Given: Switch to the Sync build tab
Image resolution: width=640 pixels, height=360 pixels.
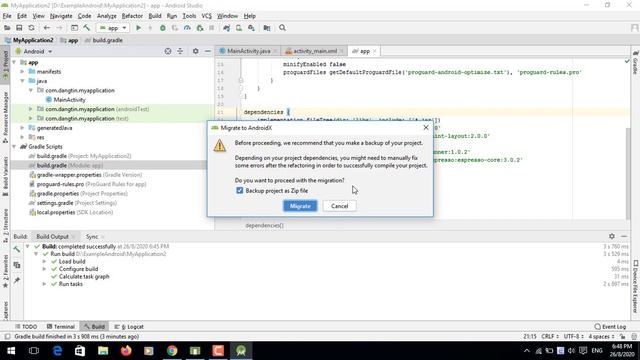Looking at the screenshot, I should click(x=92, y=237).
